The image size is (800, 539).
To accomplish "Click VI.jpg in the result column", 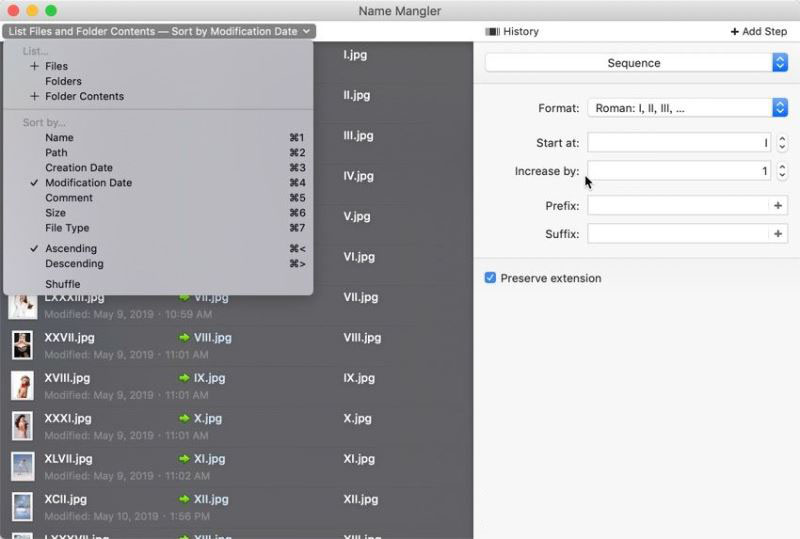I will [x=359, y=257].
